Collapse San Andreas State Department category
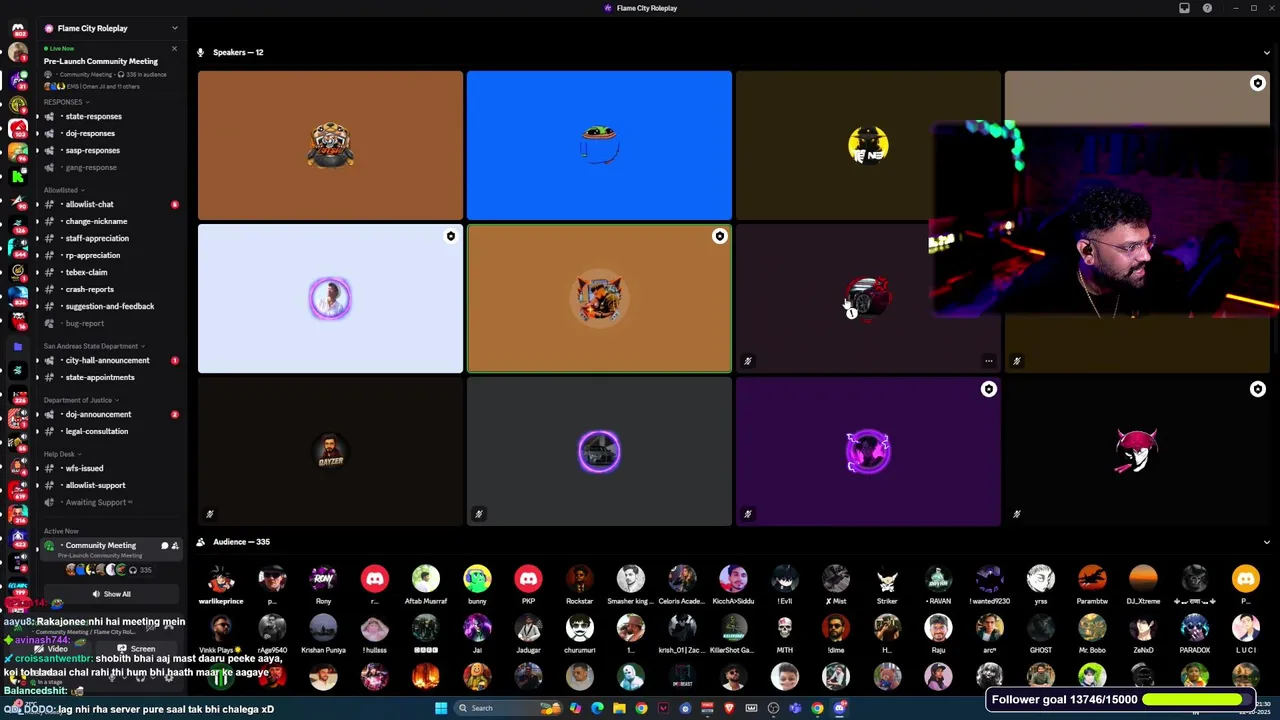 94,346
